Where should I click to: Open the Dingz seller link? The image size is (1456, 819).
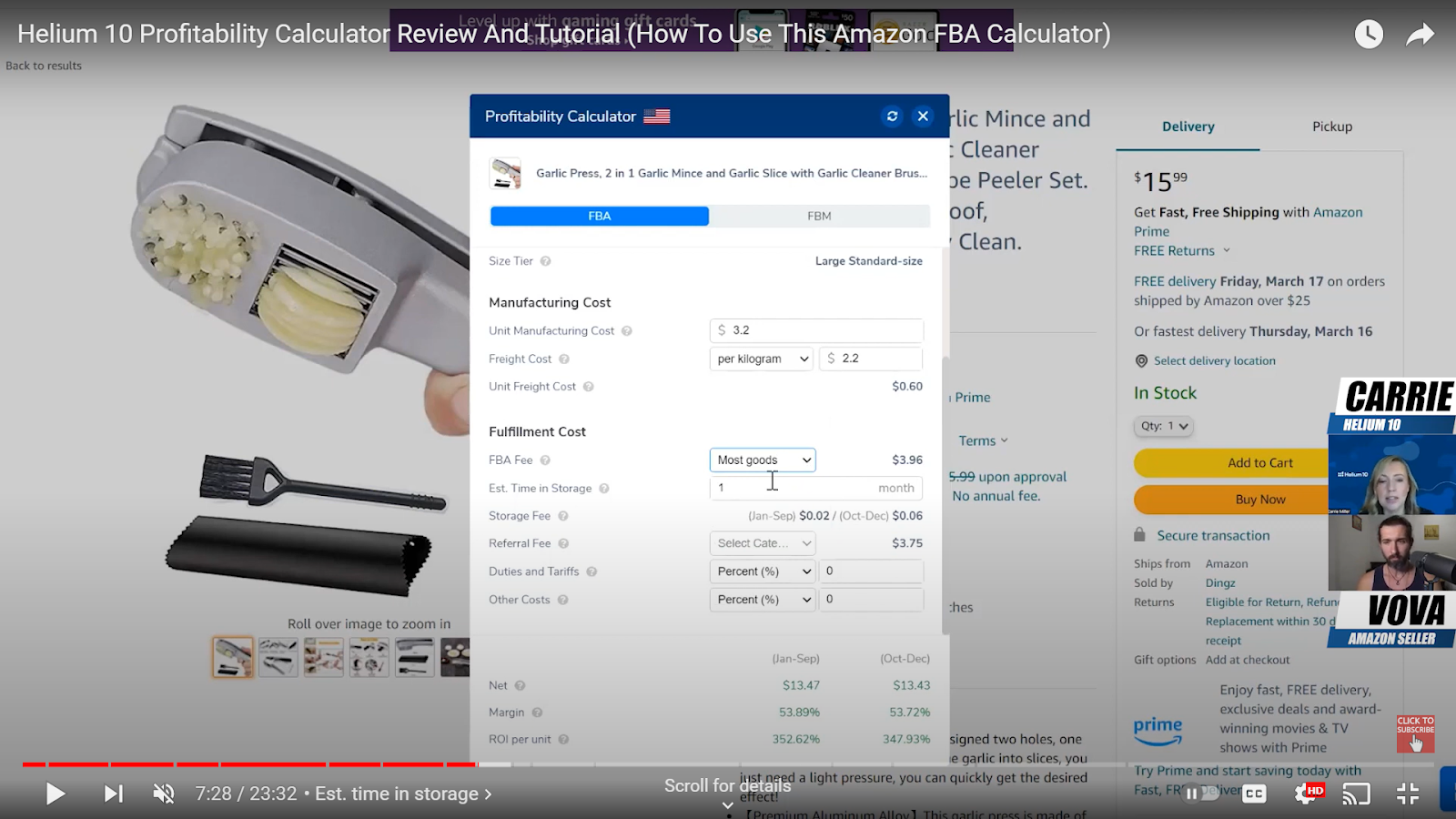(1220, 583)
